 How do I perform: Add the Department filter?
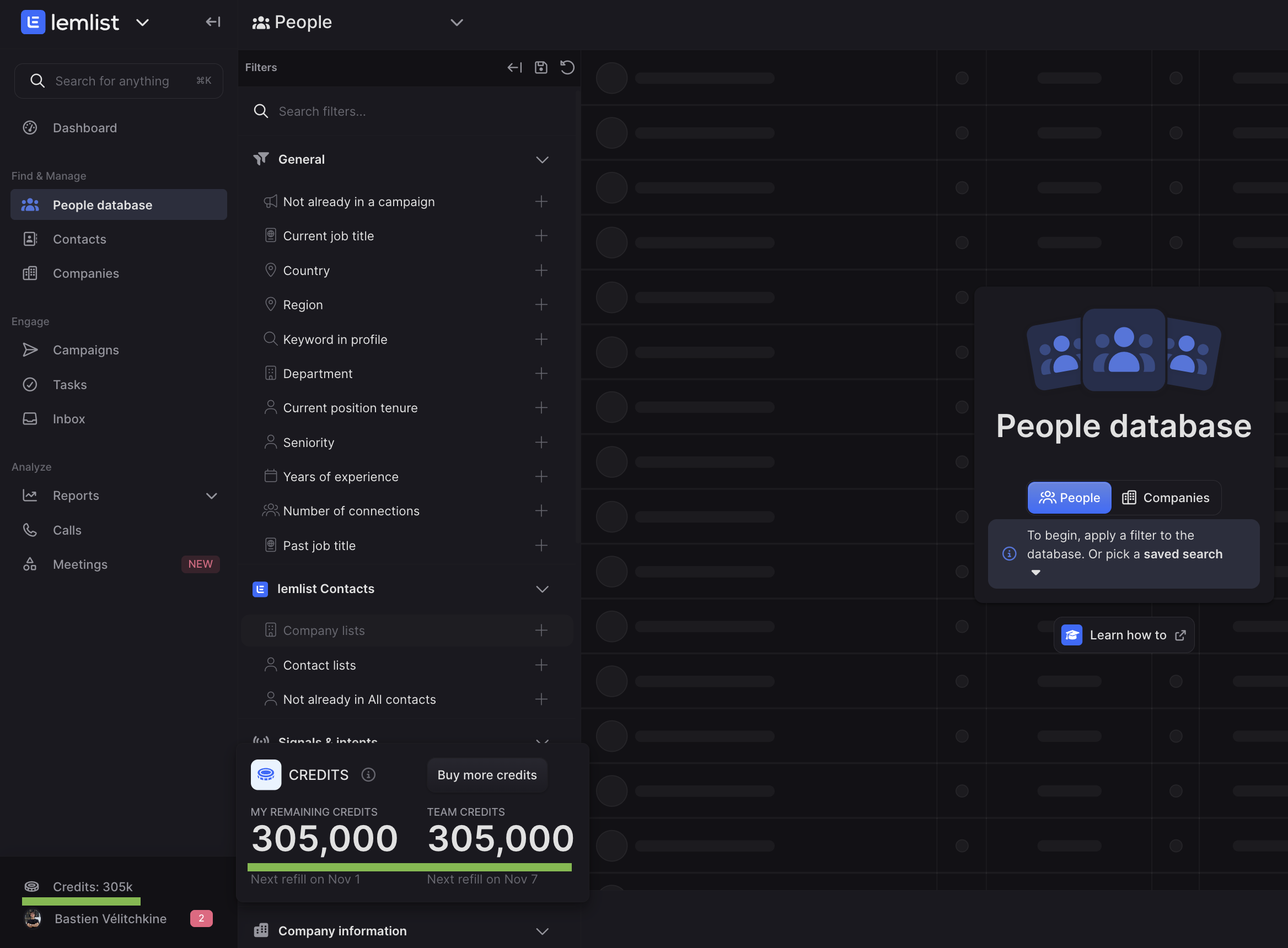(541, 374)
